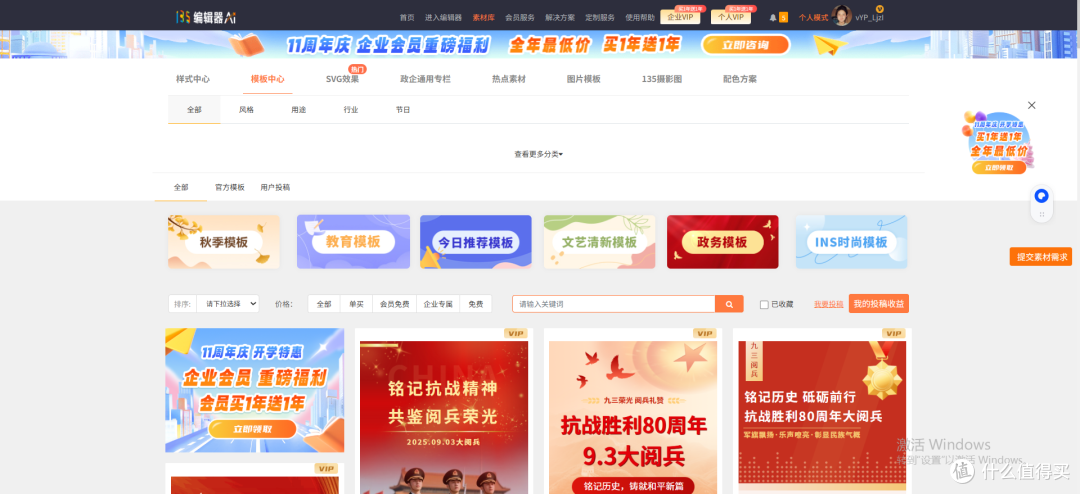Image resolution: width=1080 pixels, height=494 pixels.
Task: Open the notification bell icon
Action: tap(773, 17)
